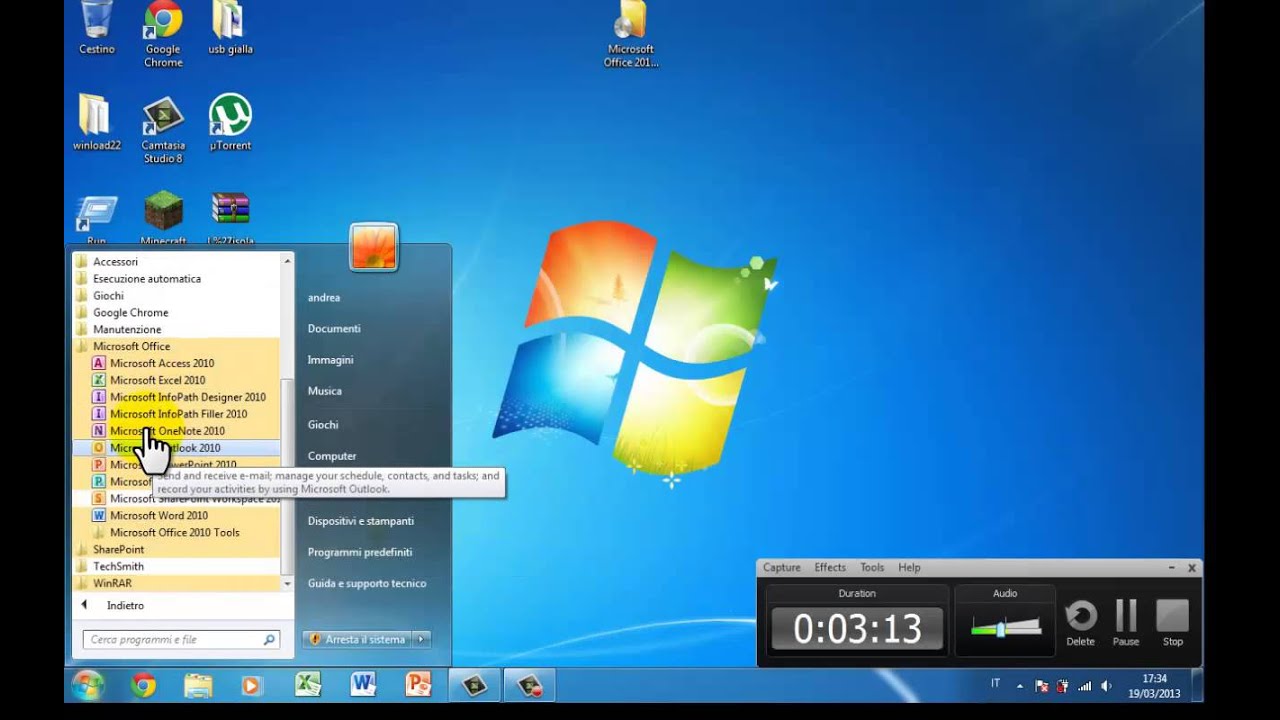Screen dimensions: 1280x720
Task: Open Documenti from Start menu right pane
Action: click(x=334, y=328)
